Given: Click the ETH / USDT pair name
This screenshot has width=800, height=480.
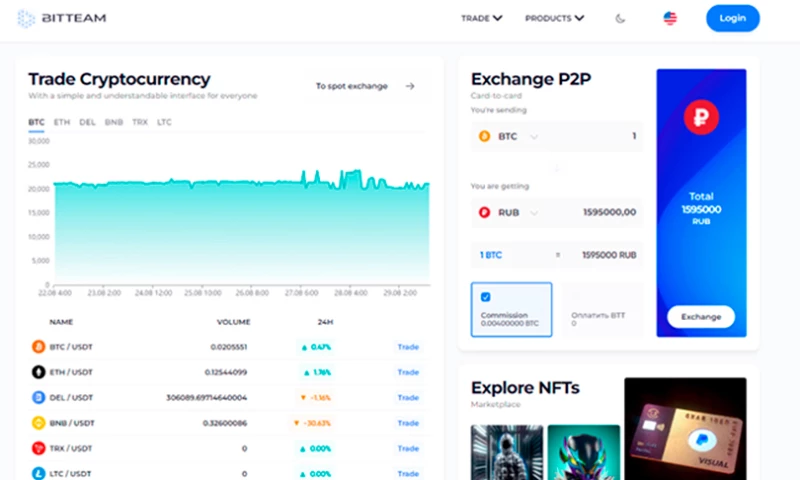Looking at the screenshot, I should [x=71, y=372].
